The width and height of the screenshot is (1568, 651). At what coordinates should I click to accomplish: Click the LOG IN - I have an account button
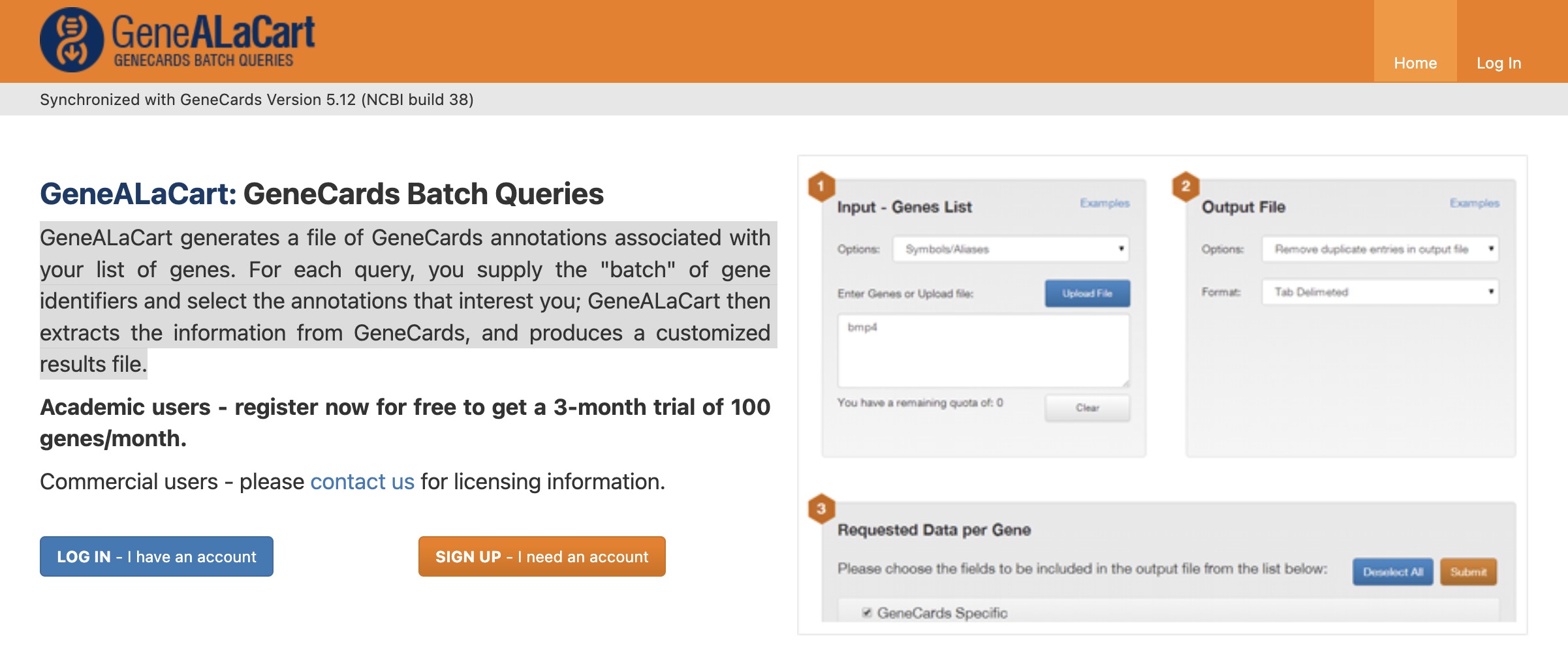(x=157, y=556)
